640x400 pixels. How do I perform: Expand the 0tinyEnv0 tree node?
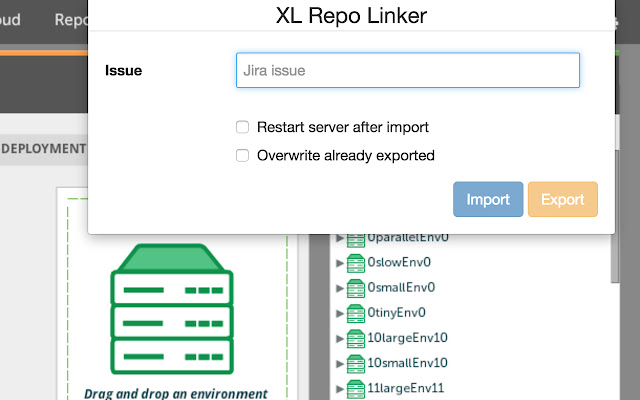pyautogui.click(x=340, y=313)
